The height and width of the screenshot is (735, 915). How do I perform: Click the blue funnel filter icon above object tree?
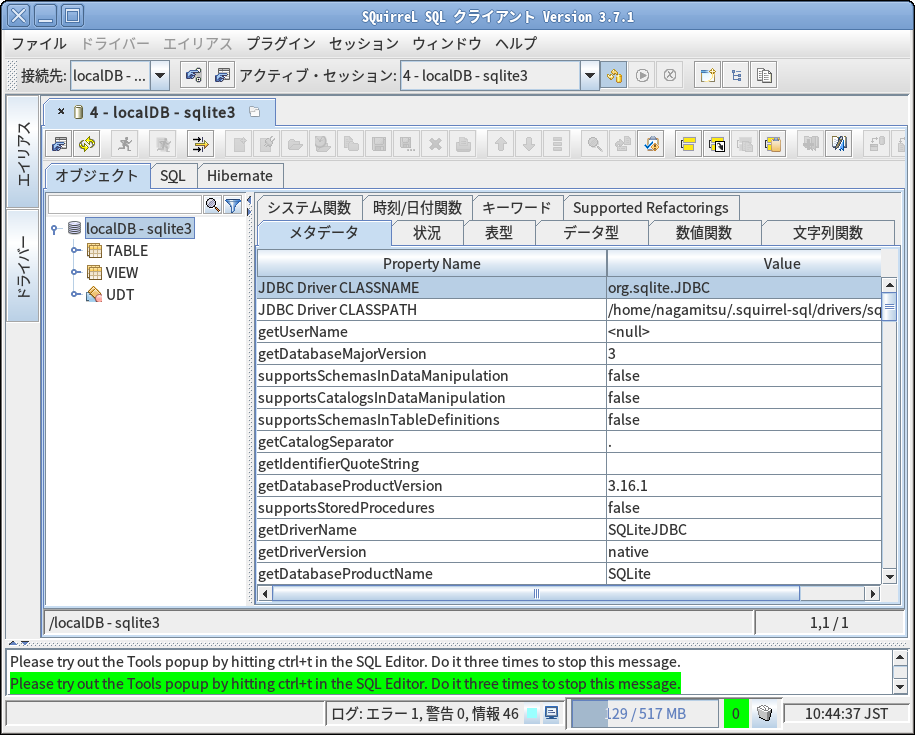click(x=233, y=205)
